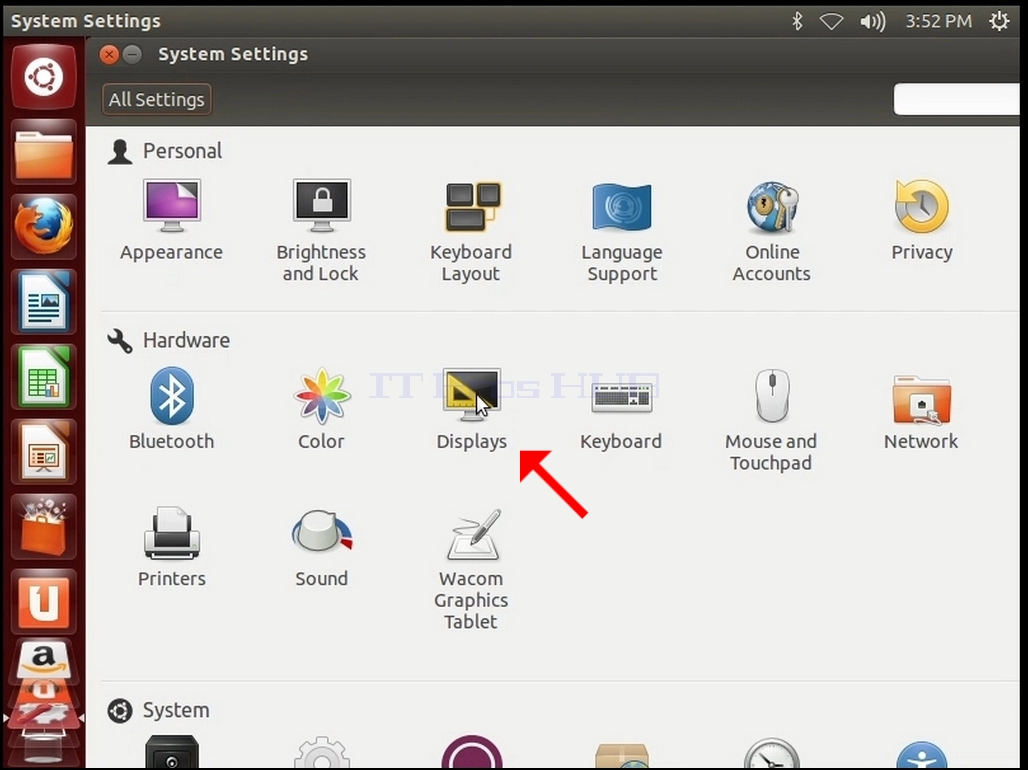Close the System Settings window
The width and height of the screenshot is (1028, 770).
tap(109, 54)
